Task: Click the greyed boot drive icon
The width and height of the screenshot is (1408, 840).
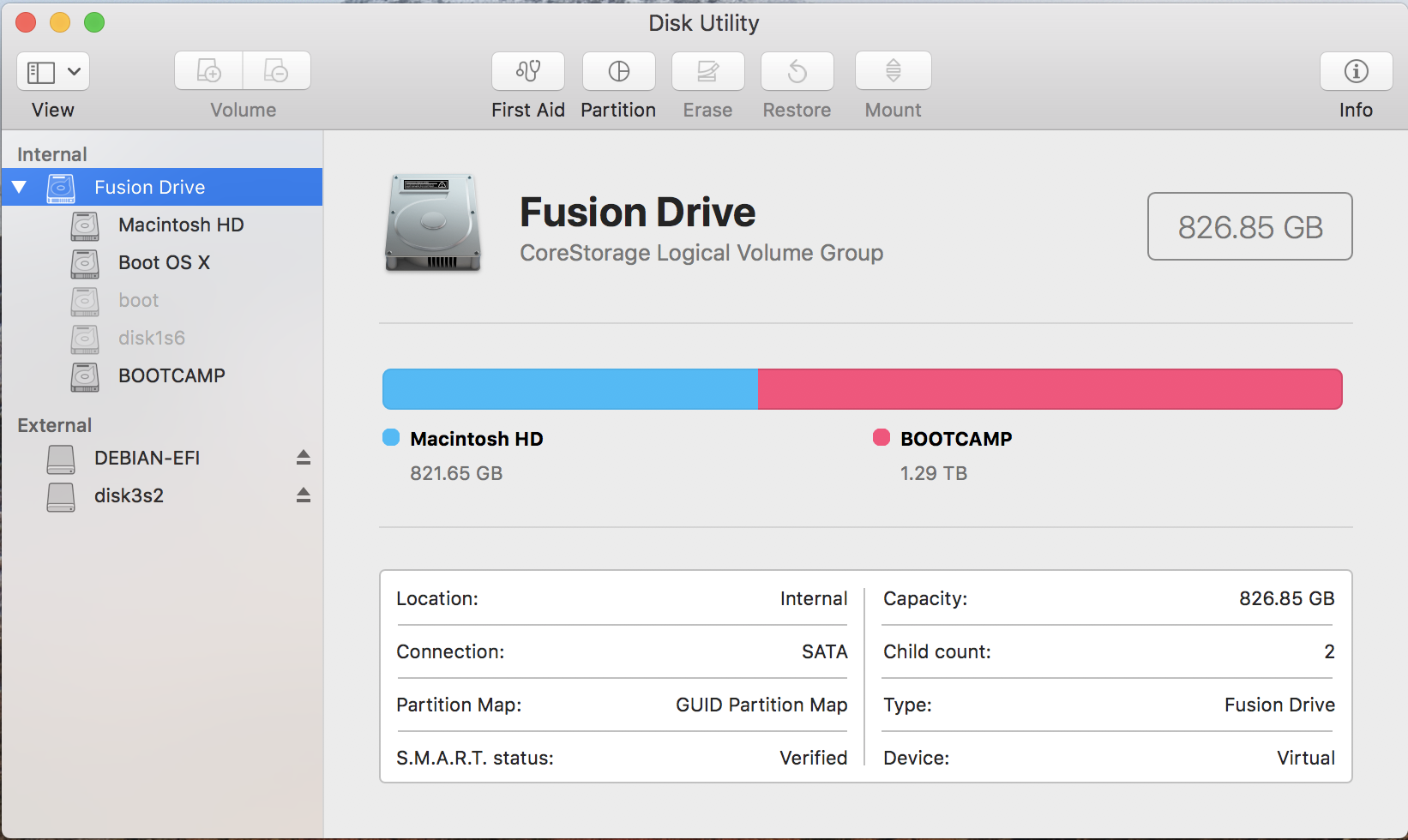Action: tap(85, 301)
